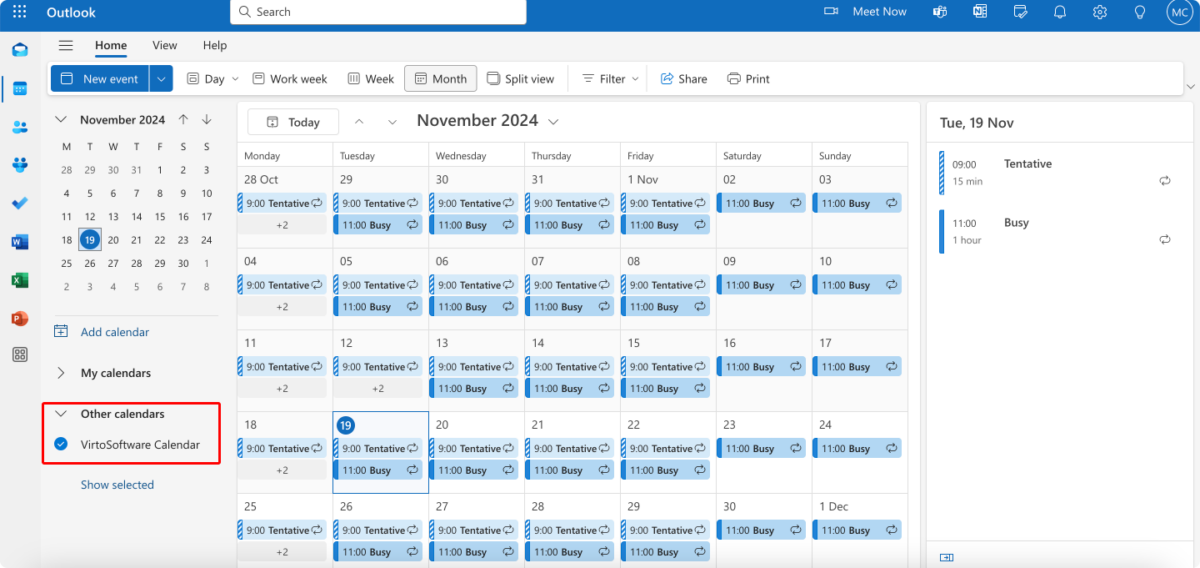Image resolution: width=1200 pixels, height=568 pixels.
Task: Create a New event
Action: pyautogui.click(x=99, y=79)
